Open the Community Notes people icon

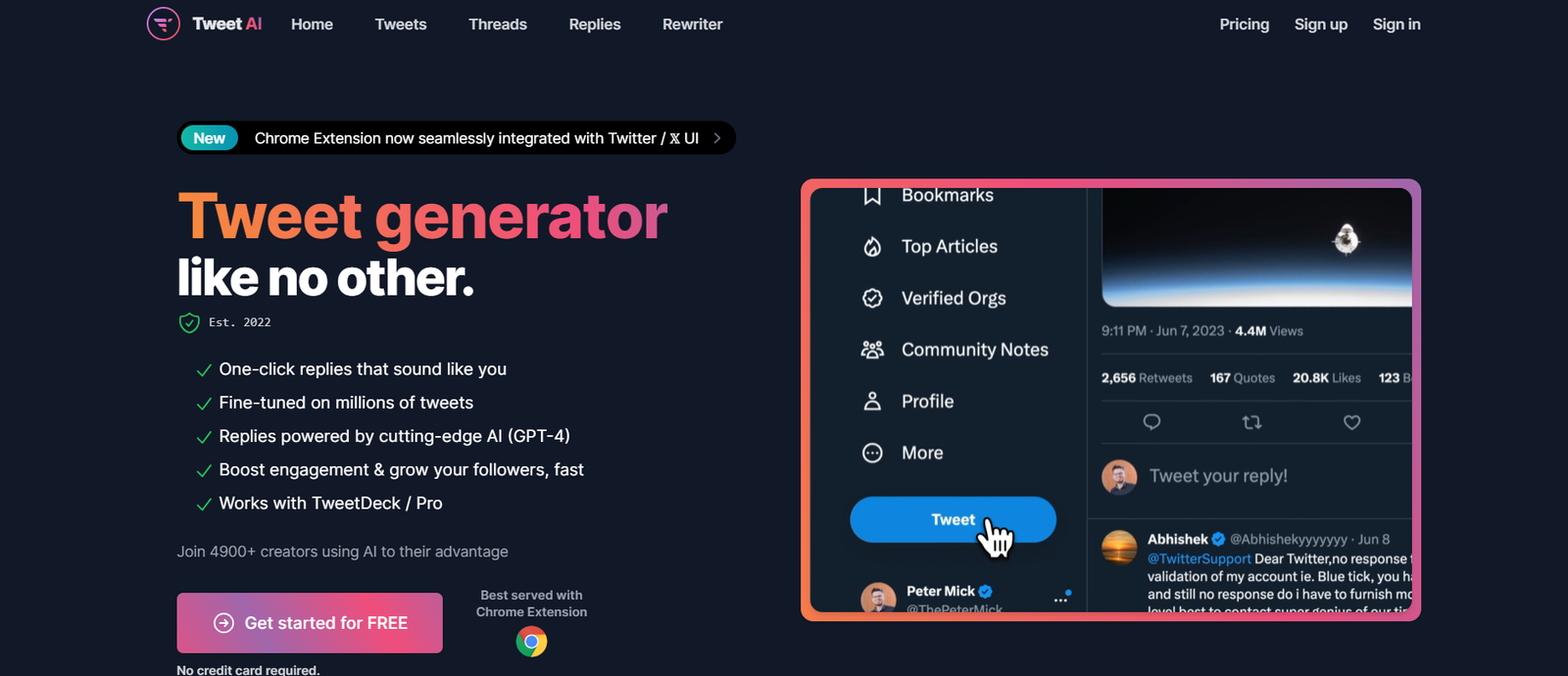click(872, 350)
